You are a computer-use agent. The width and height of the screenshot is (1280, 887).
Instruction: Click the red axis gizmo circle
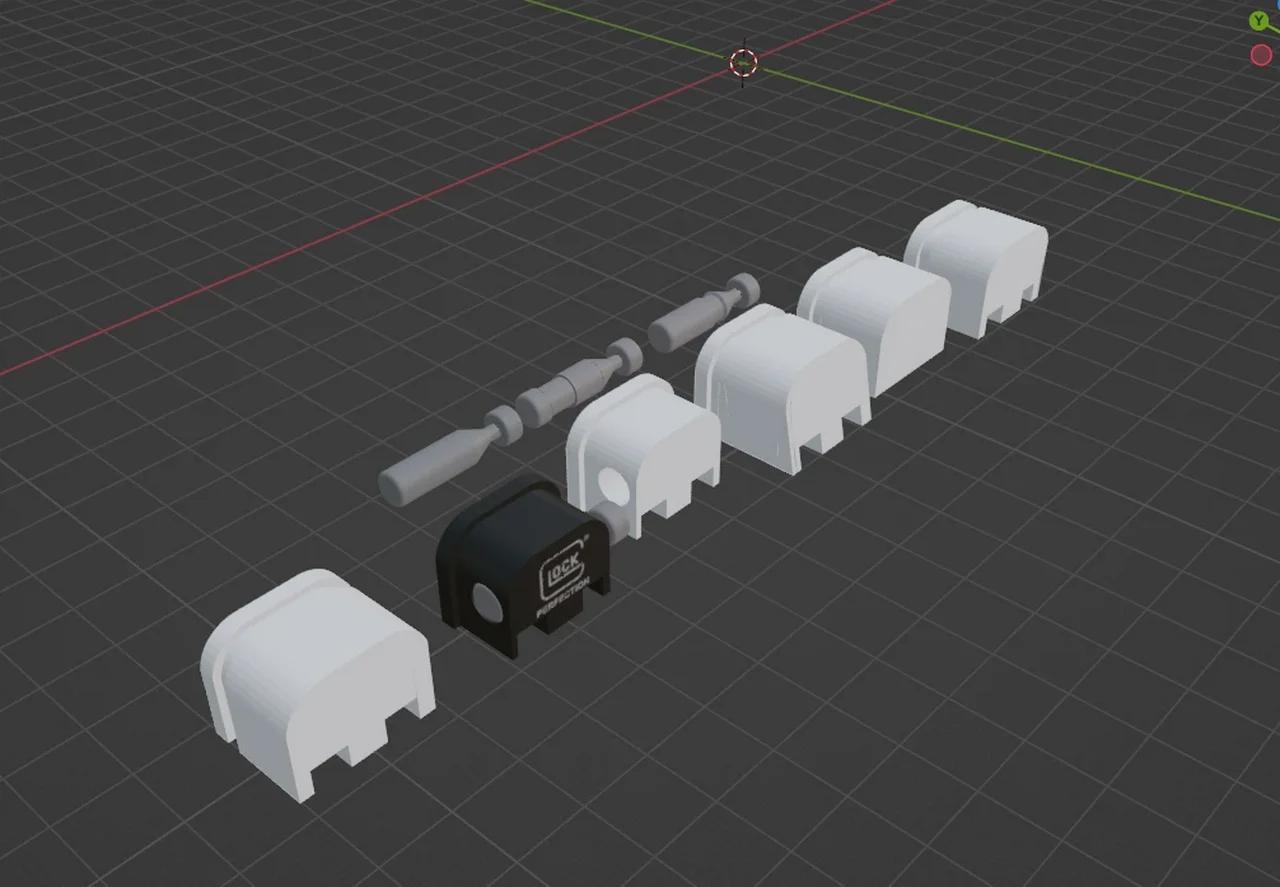[x=1261, y=55]
